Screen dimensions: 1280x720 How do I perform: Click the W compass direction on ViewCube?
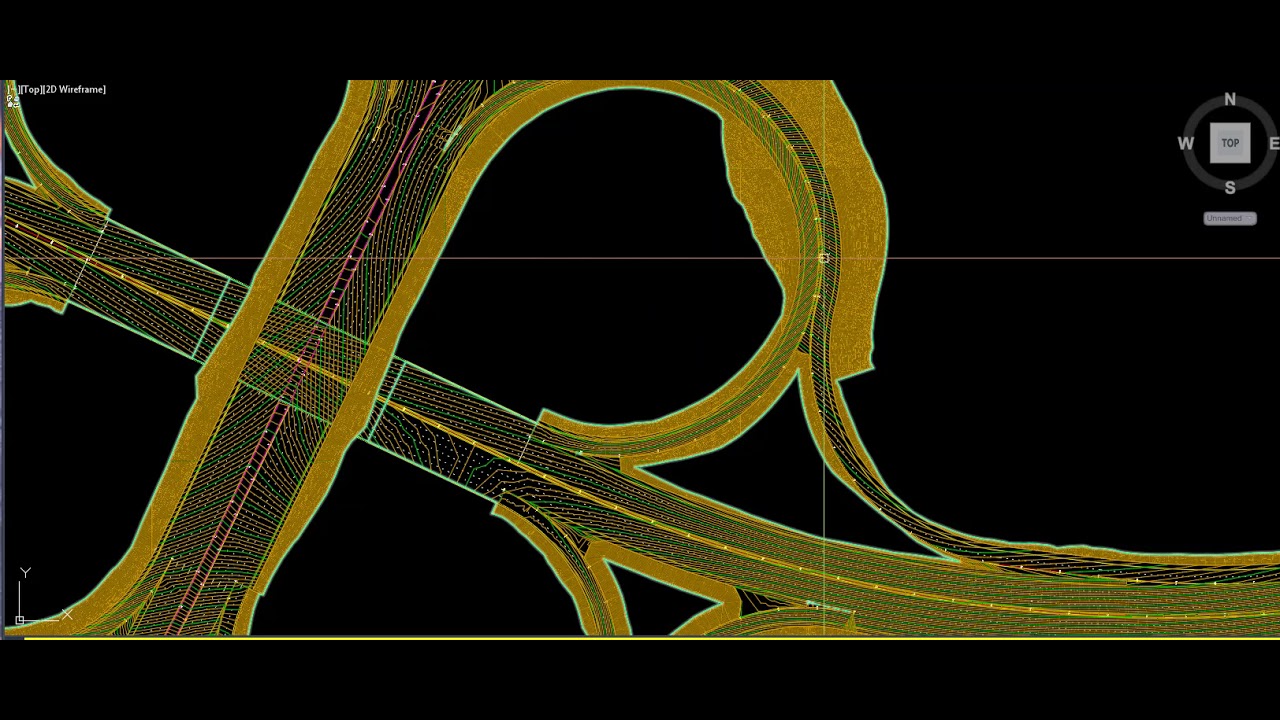click(1186, 144)
